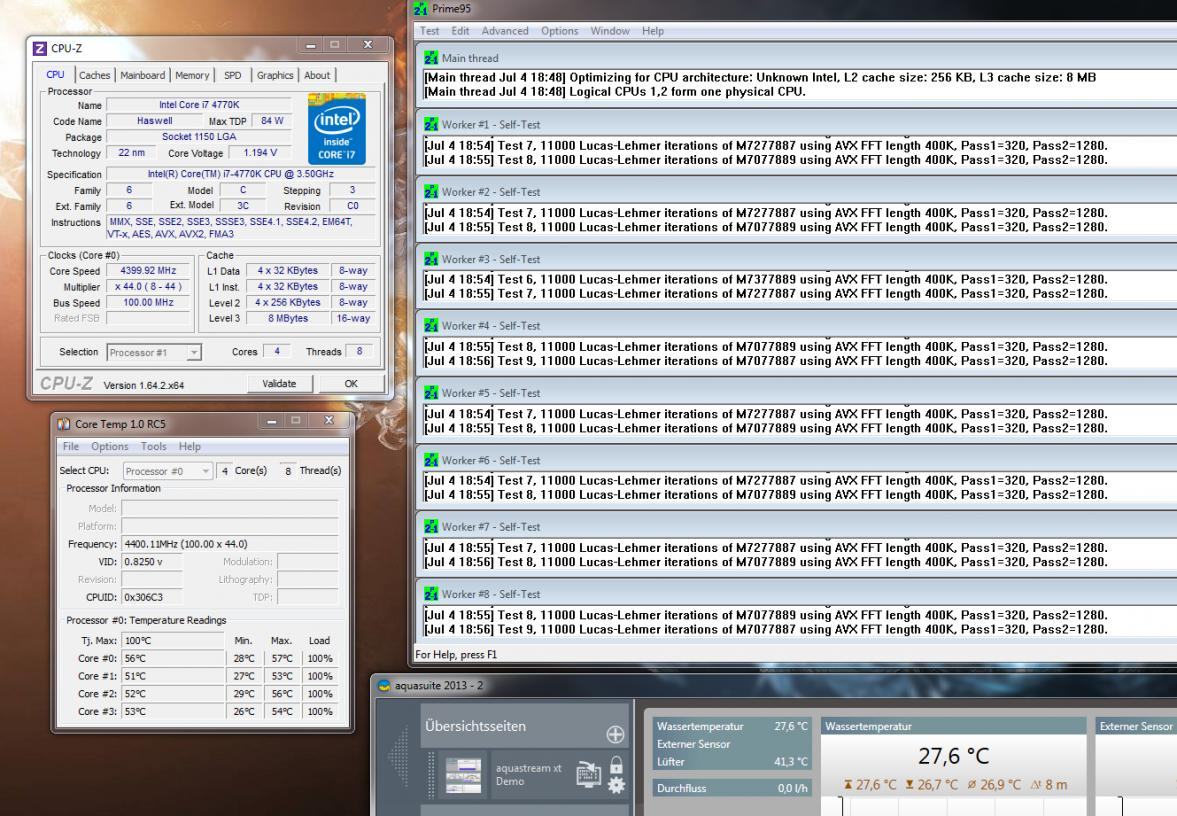The width and height of the screenshot is (1177, 816).
Task: Click the Intel Core i7 logo in CPU-Z
Action: pos(336,128)
